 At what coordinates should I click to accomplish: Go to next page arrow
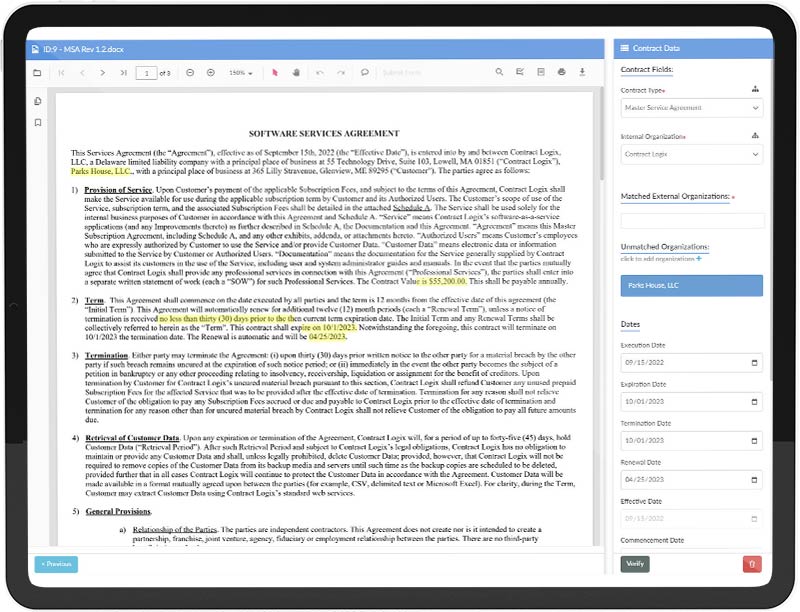click(103, 73)
